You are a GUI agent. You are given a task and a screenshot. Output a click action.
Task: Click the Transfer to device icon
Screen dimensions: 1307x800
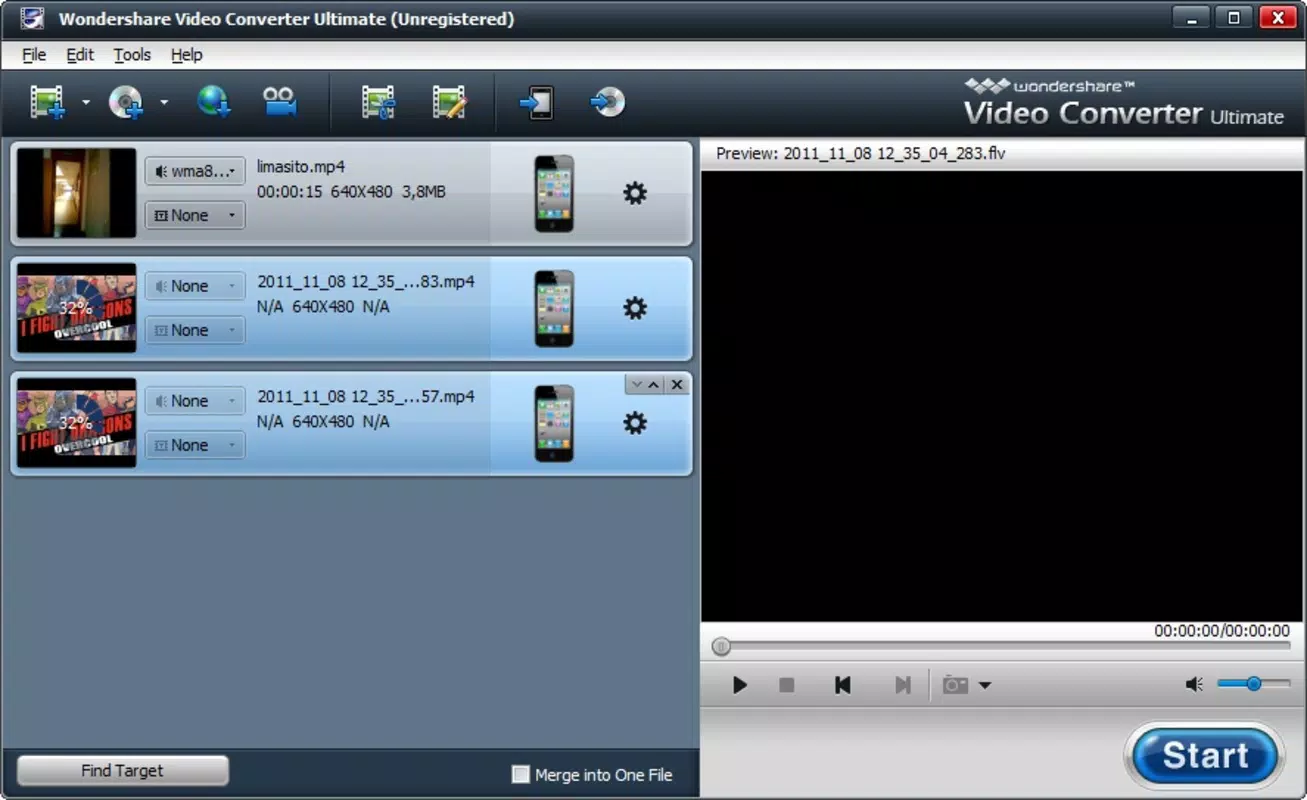click(537, 102)
